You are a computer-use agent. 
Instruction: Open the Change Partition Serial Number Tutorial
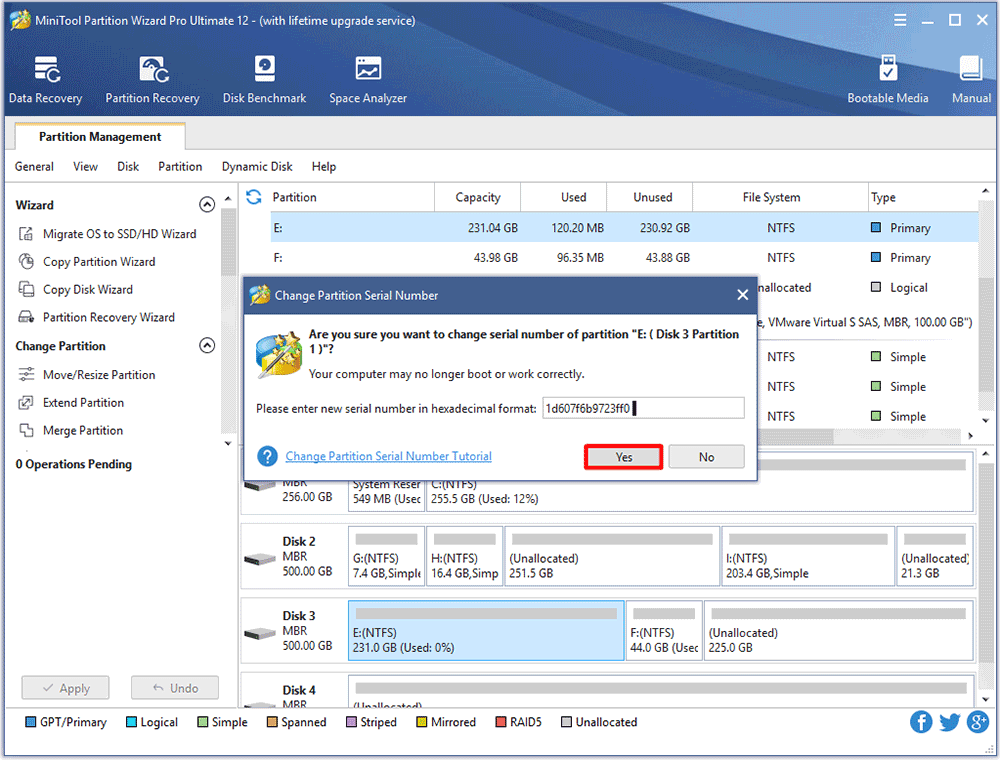pos(388,456)
